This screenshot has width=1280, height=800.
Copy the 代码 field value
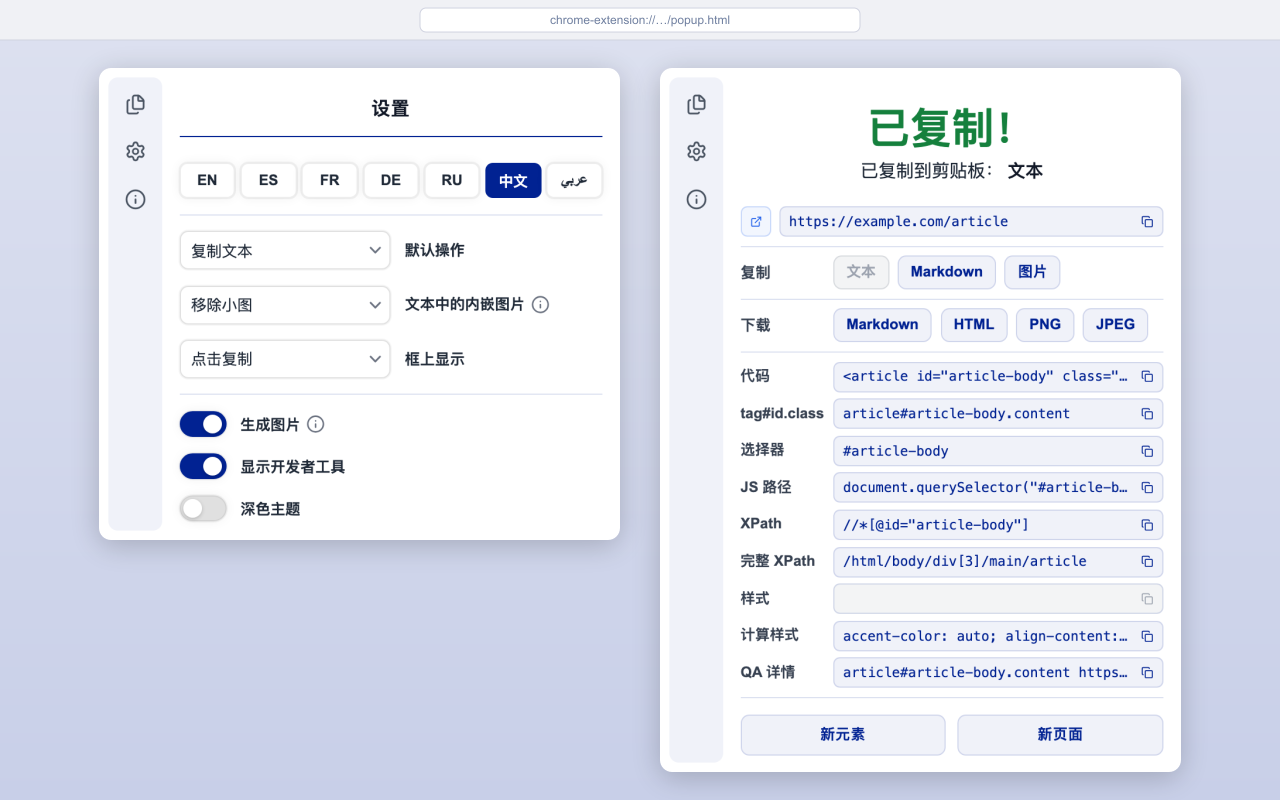pyautogui.click(x=1147, y=377)
